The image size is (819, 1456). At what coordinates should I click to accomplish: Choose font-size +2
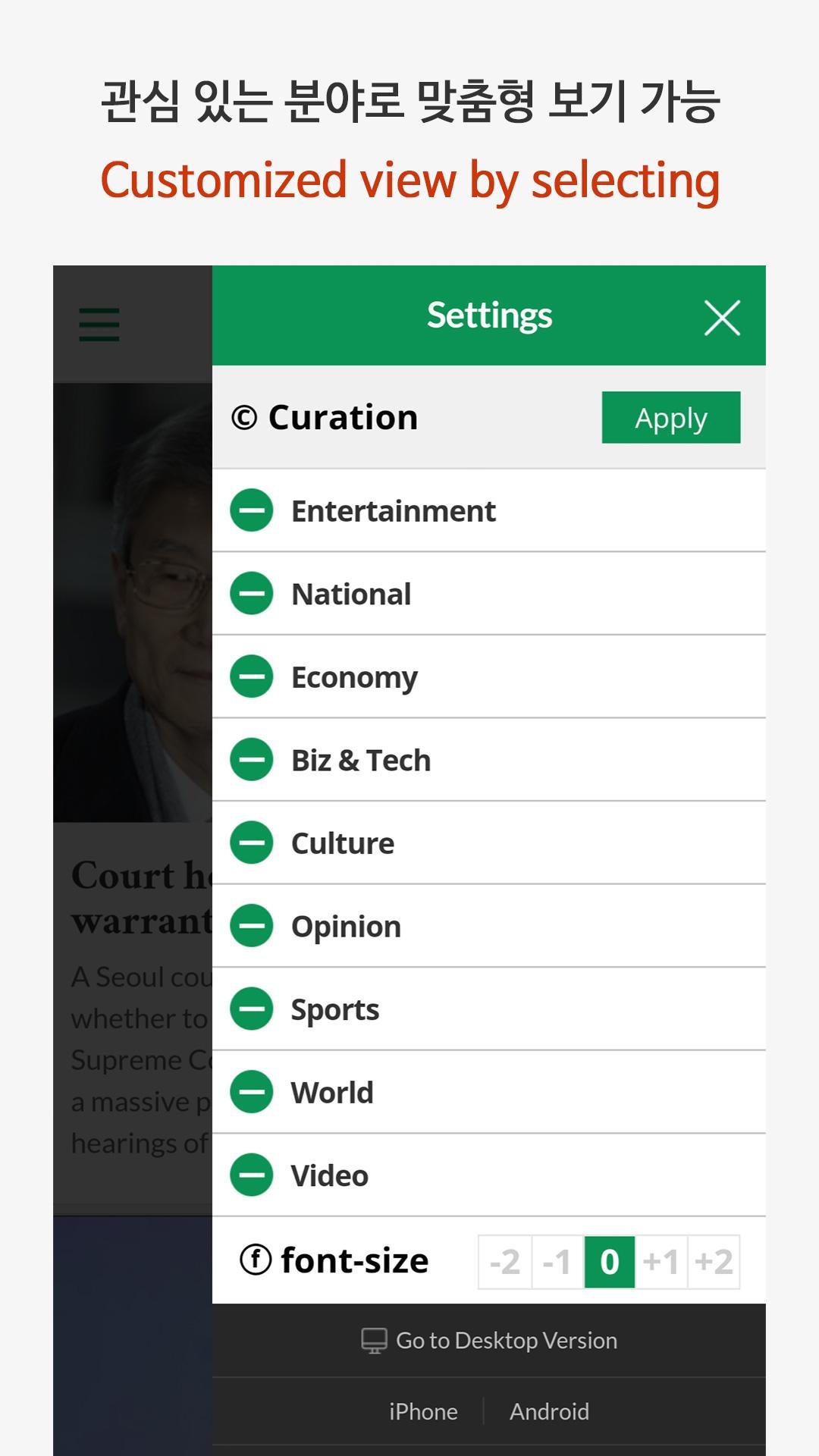pyautogui.click(x=714, y=1262)
